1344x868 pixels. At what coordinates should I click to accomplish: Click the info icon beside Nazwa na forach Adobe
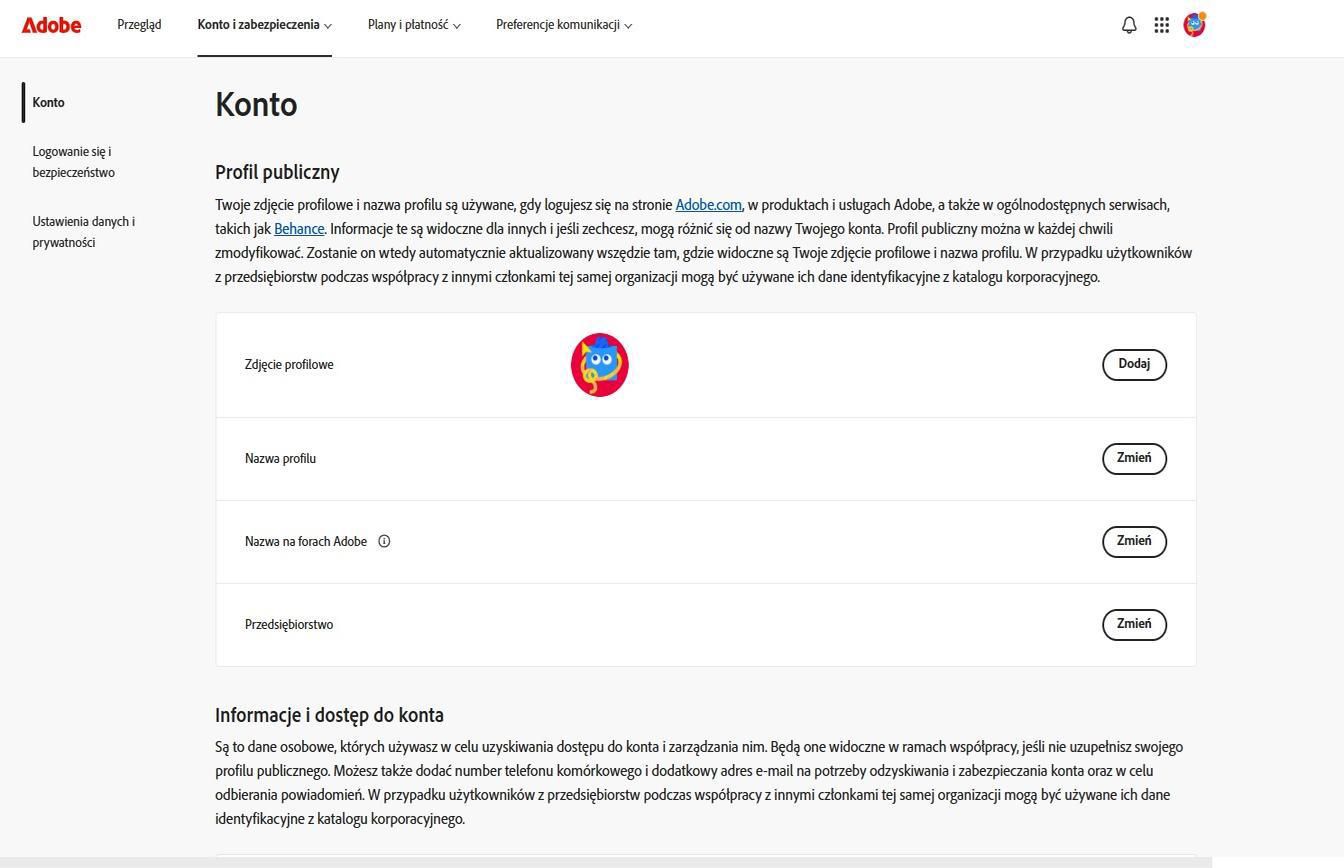(x=384, y=542)
